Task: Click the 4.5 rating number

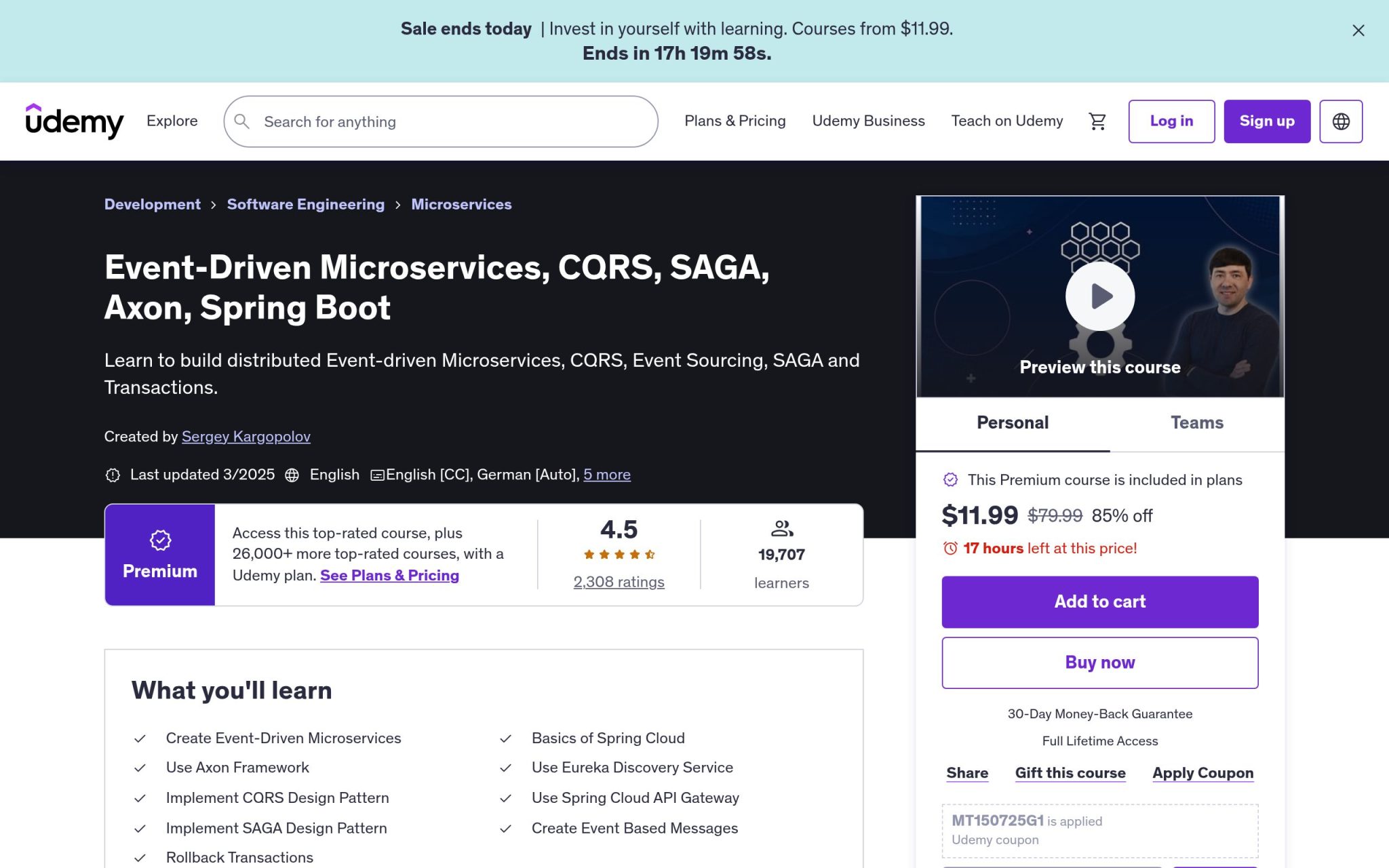Action: point(619,529)
